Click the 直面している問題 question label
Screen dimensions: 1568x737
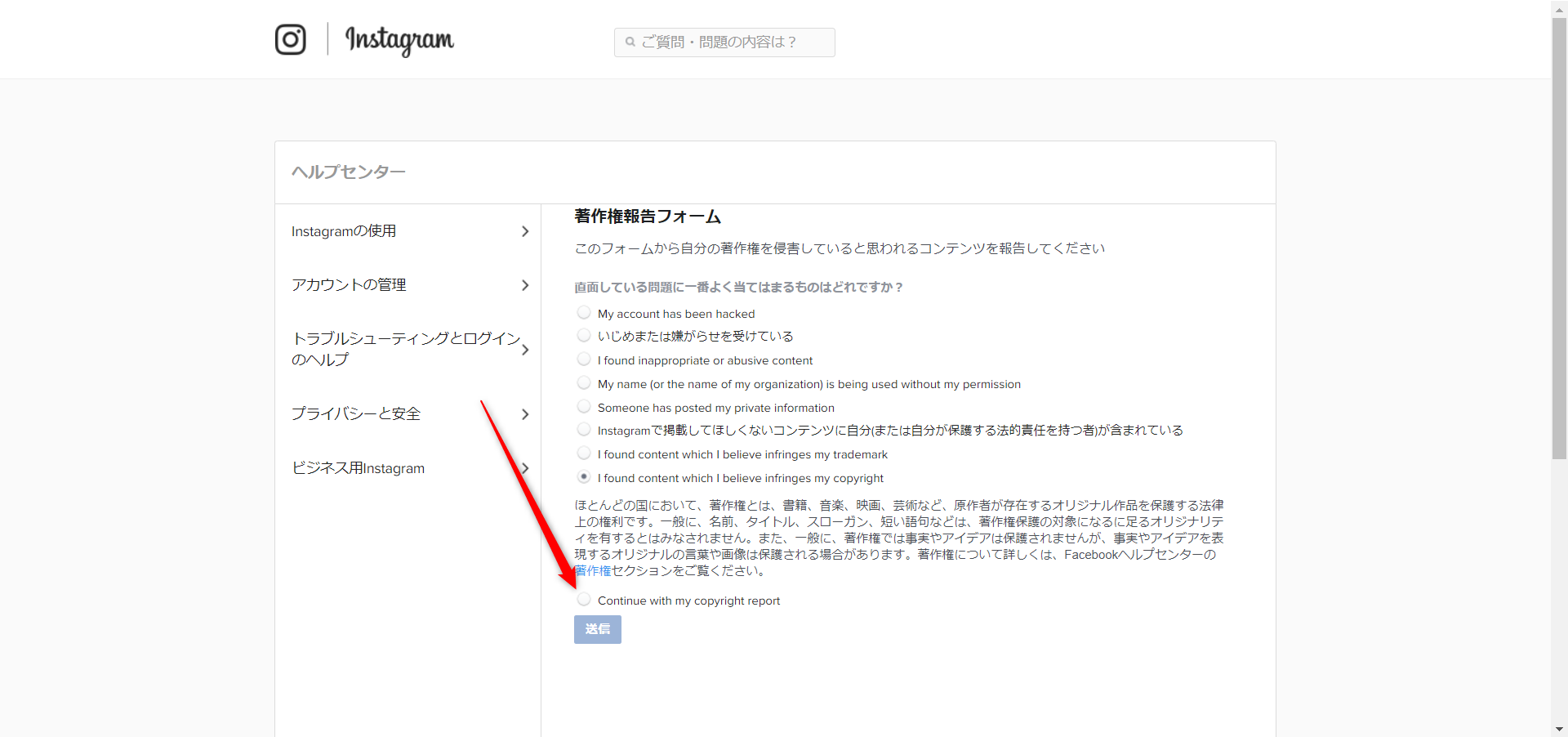coord(738,288)
